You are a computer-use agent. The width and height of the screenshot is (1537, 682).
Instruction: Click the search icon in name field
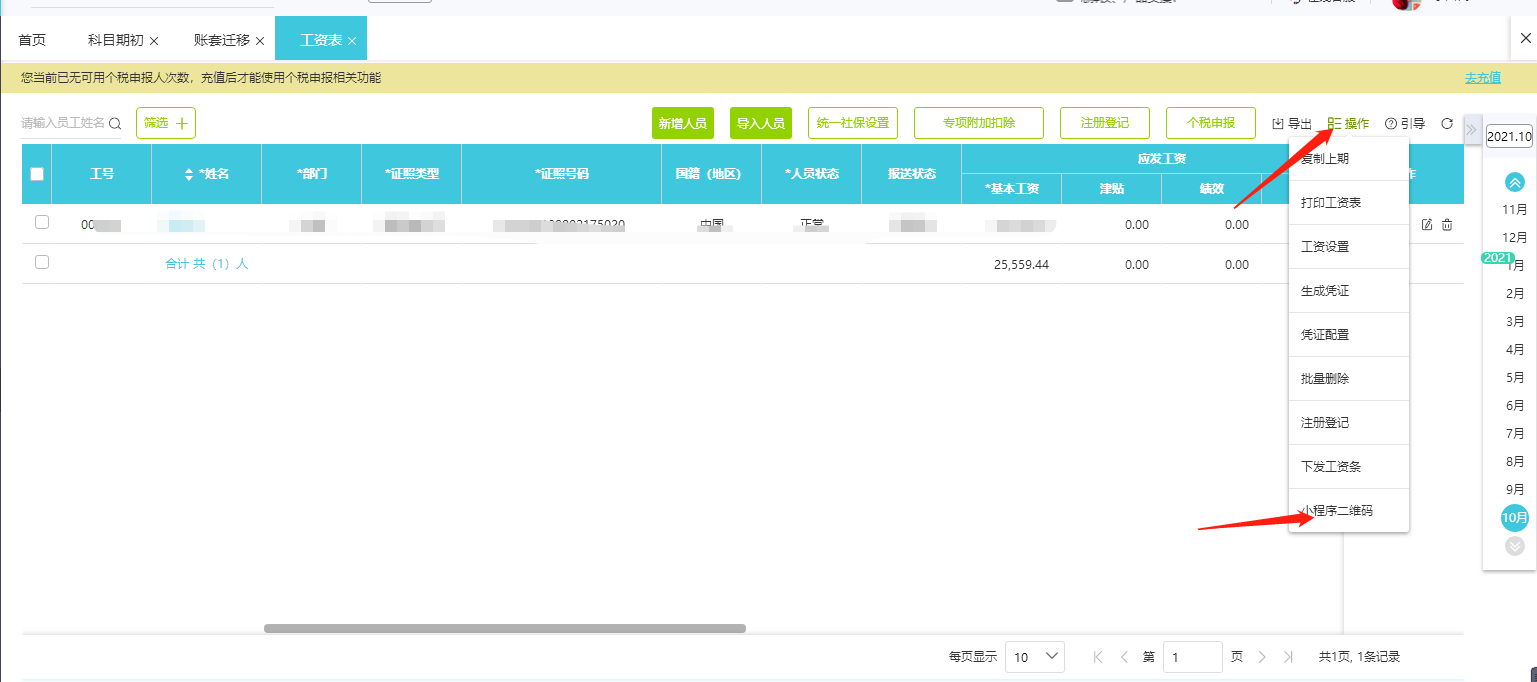click(115, 124)
